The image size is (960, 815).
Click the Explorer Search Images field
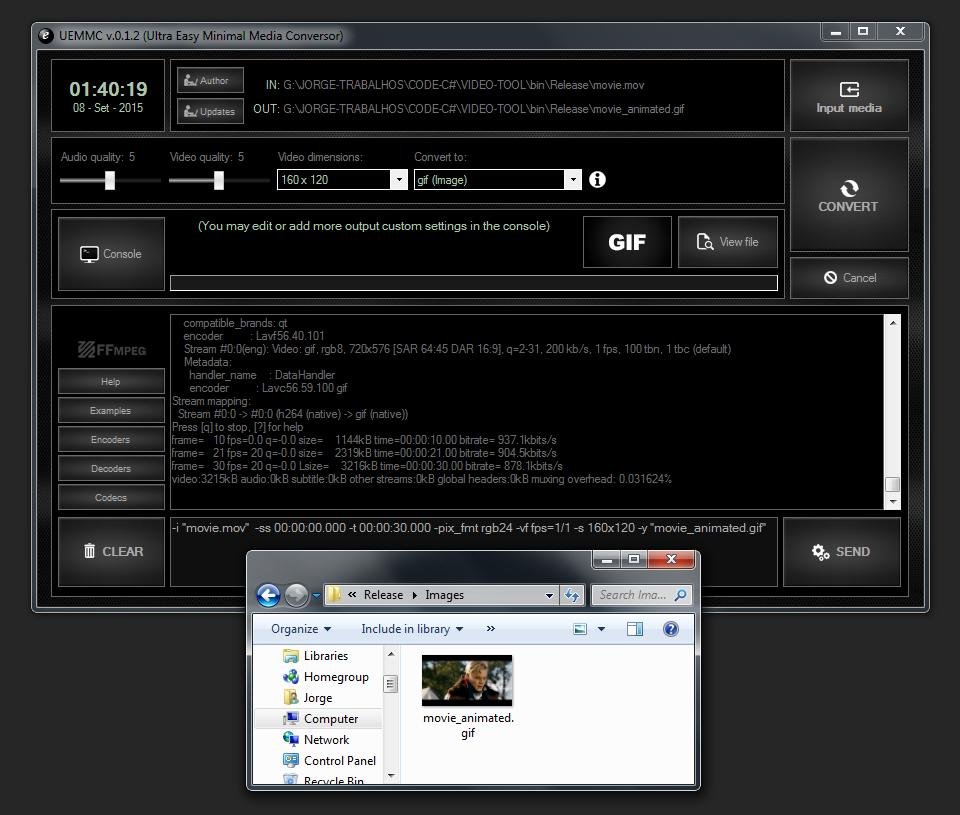click(x=640, y=595)
